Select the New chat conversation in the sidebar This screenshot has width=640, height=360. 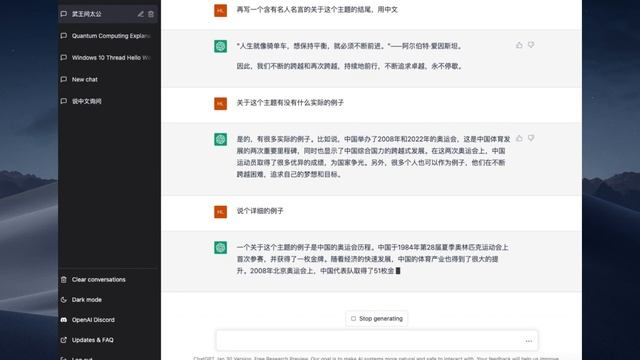108,79
